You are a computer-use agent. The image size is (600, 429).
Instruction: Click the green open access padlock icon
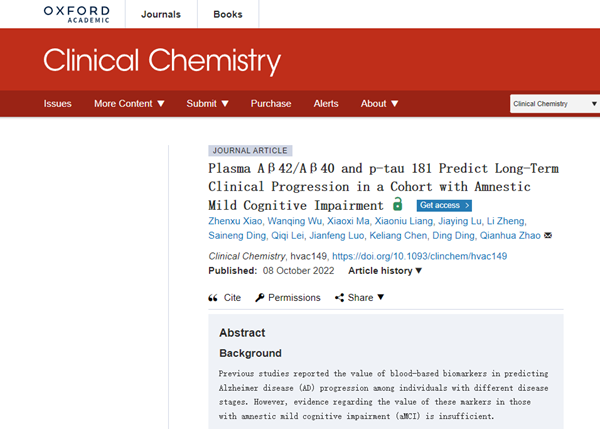pyautogui.click(x=398, y=204)
